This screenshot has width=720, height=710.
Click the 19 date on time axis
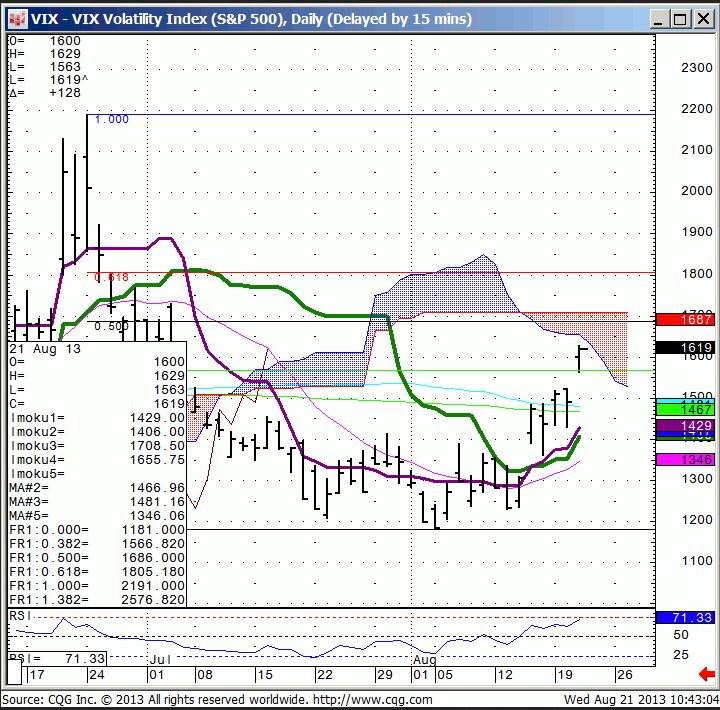click(564, 675)
